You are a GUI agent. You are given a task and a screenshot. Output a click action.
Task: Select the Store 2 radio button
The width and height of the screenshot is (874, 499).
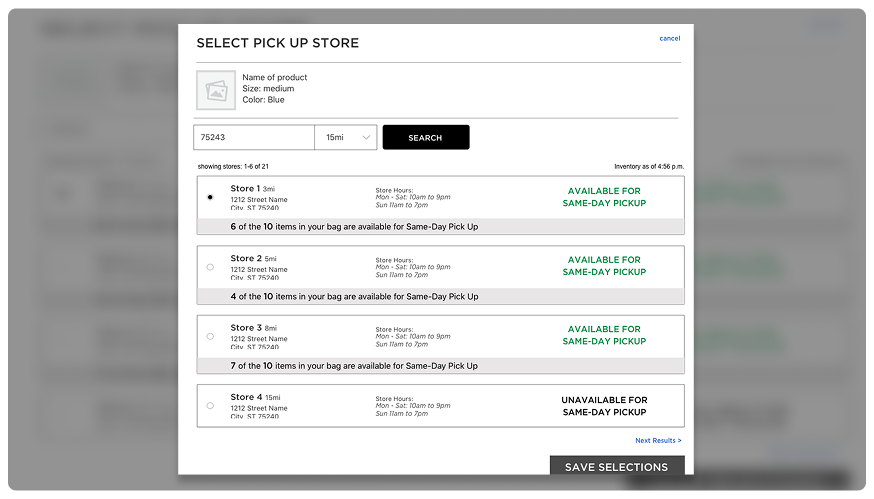(x=210, y=267)
